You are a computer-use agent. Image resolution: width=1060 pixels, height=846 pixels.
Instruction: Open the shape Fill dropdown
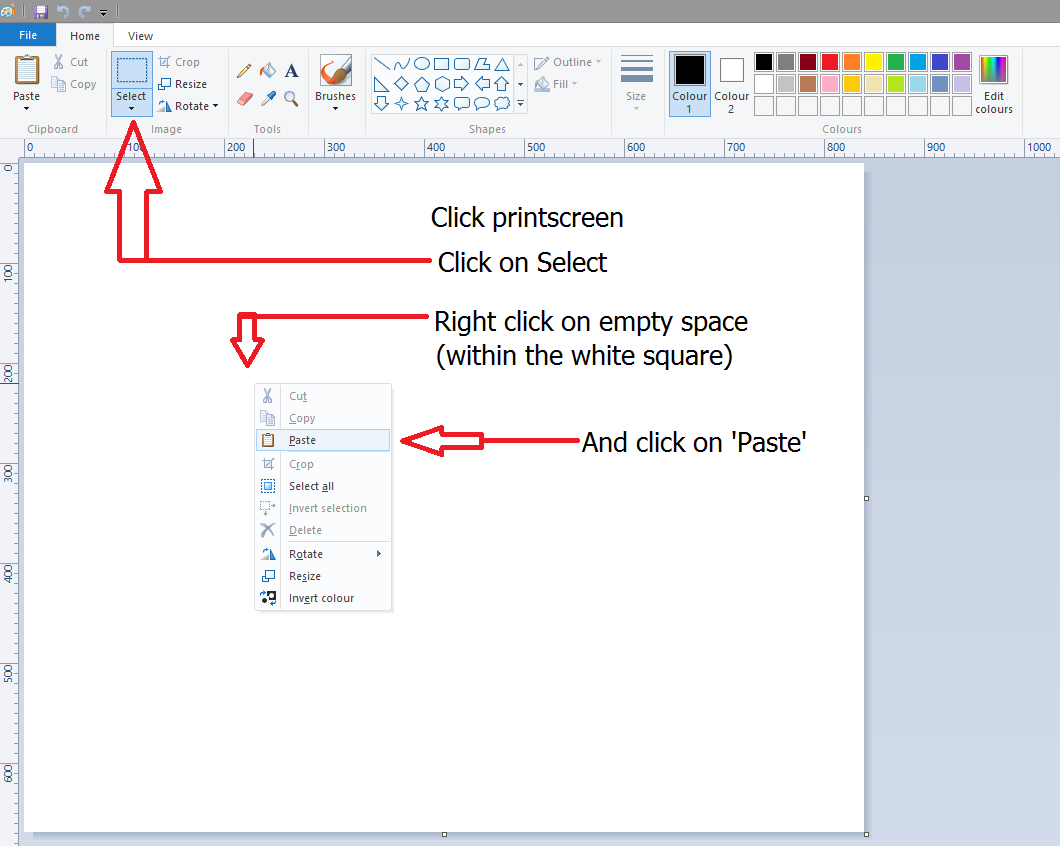[x=556, y=84]
